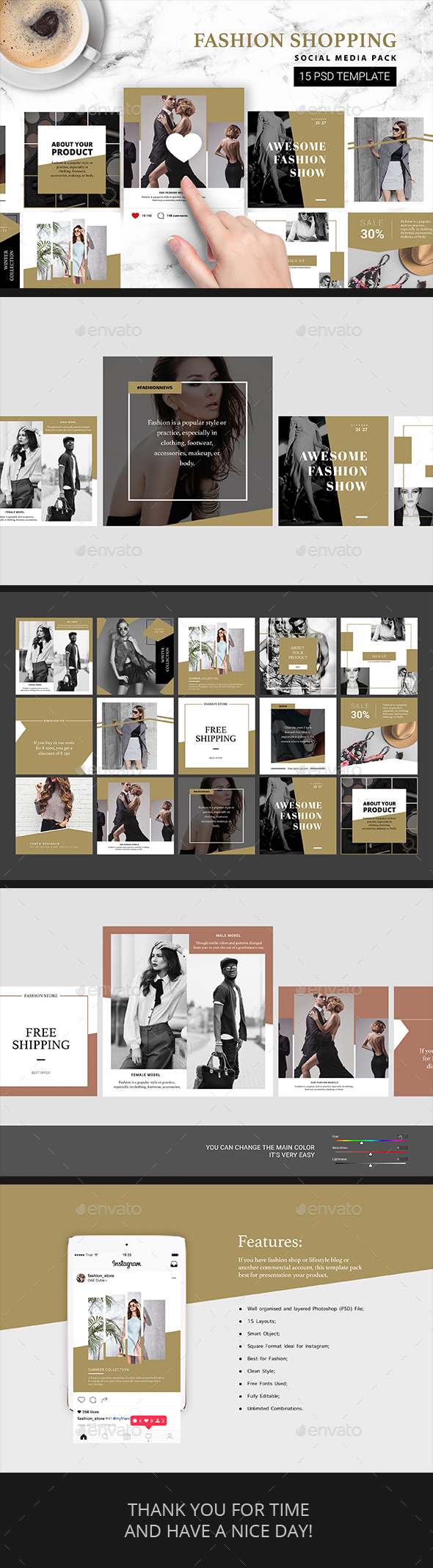Tap the inbox icon beside the Instagram logo
The image size is (433, 1568).
pos(174,1264)
